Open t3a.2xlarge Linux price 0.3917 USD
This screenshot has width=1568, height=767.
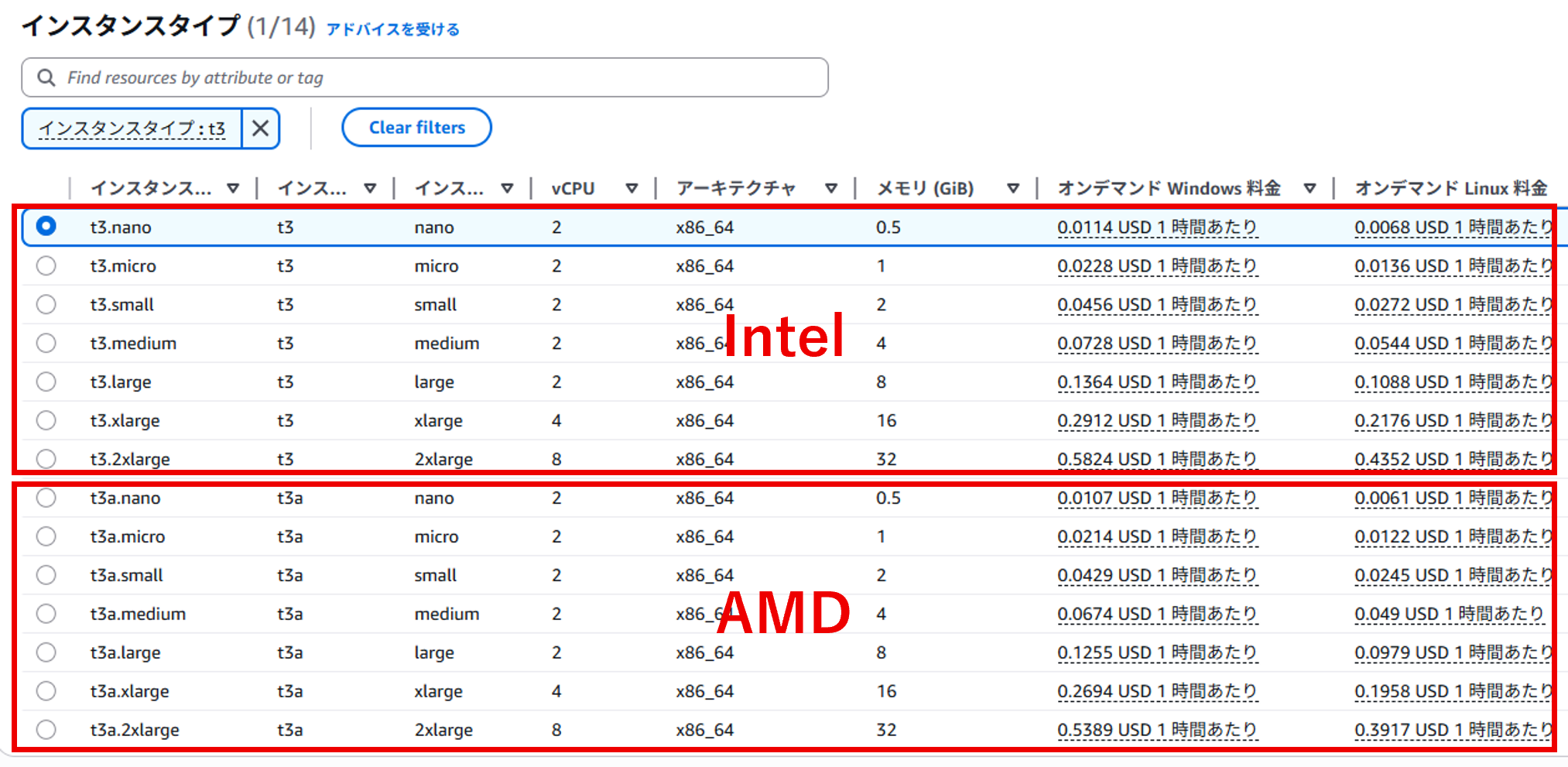(1453, 731)
